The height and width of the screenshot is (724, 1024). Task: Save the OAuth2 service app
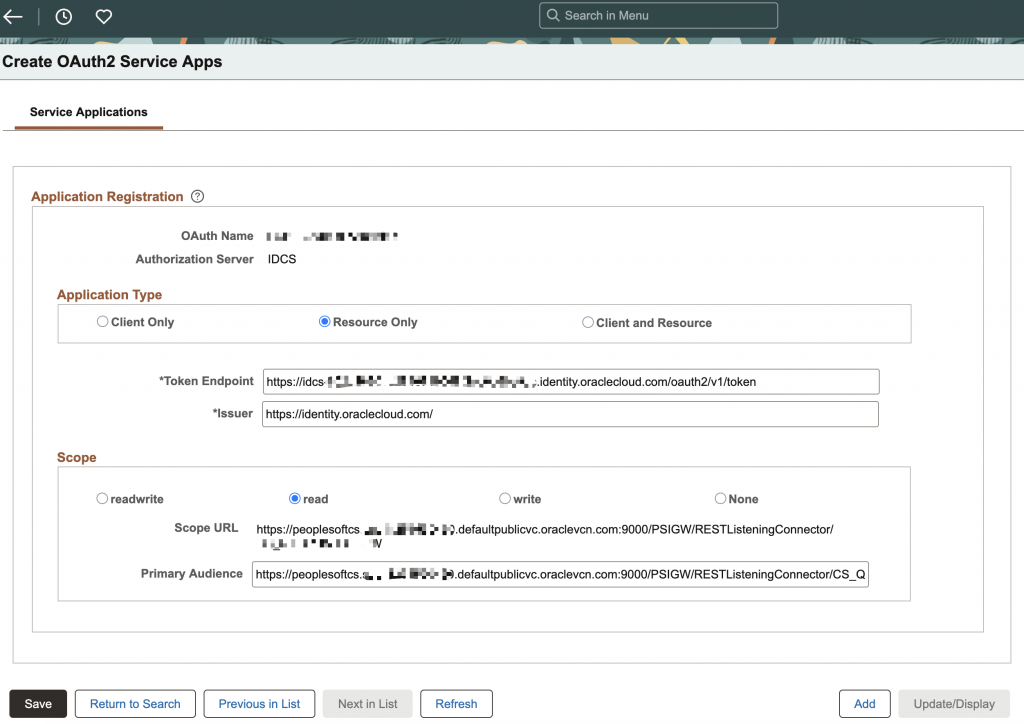pyautogui.click(x=37, y=703)
